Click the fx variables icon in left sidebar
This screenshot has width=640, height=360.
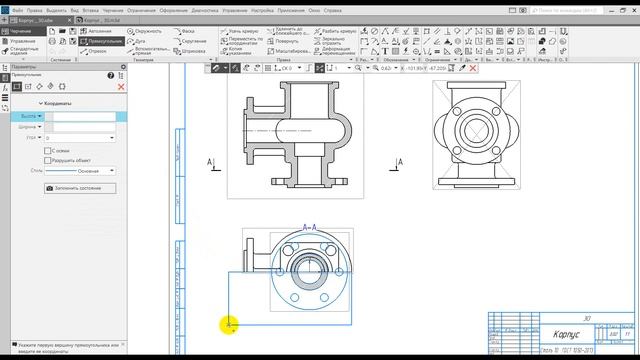5,88
